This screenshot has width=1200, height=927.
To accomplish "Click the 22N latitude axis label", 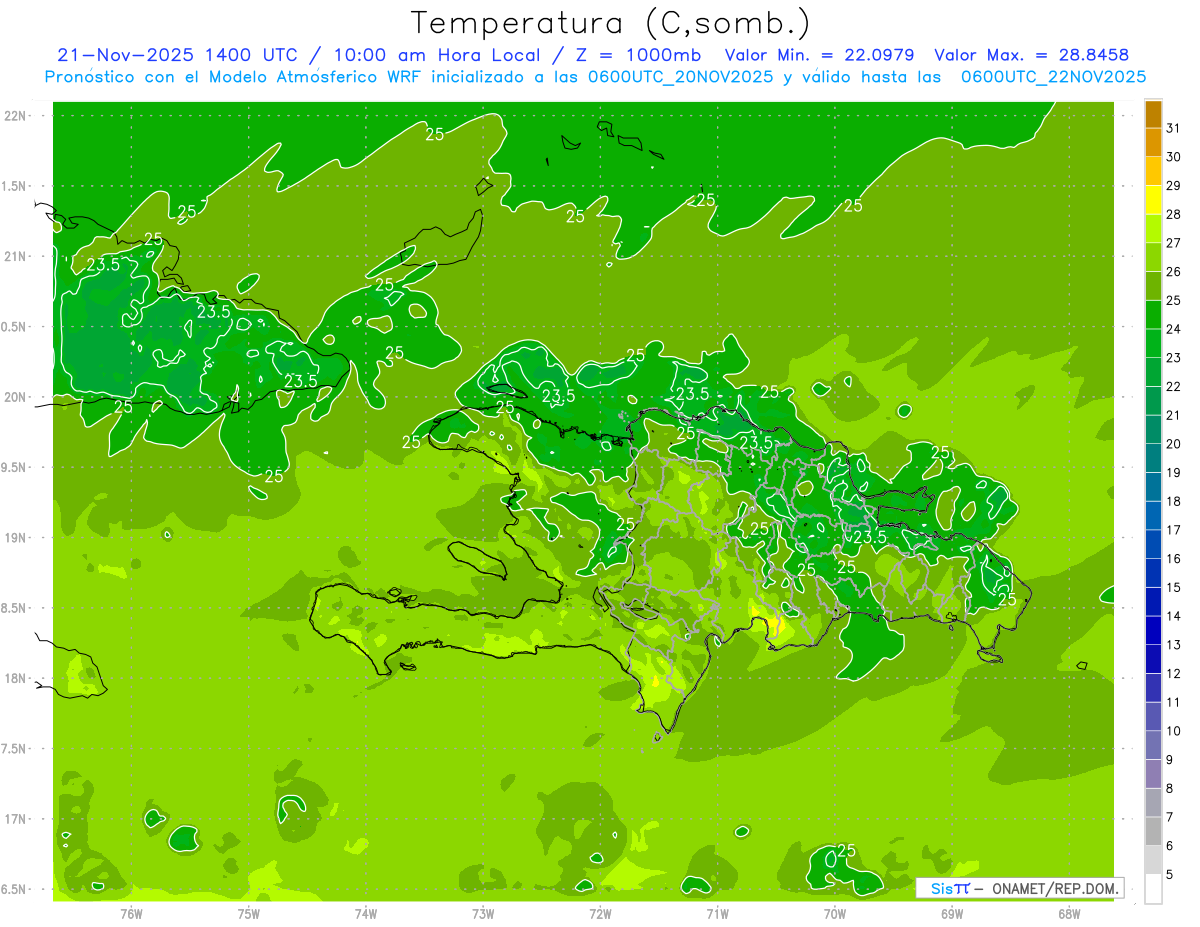I will tap(14, 116).
